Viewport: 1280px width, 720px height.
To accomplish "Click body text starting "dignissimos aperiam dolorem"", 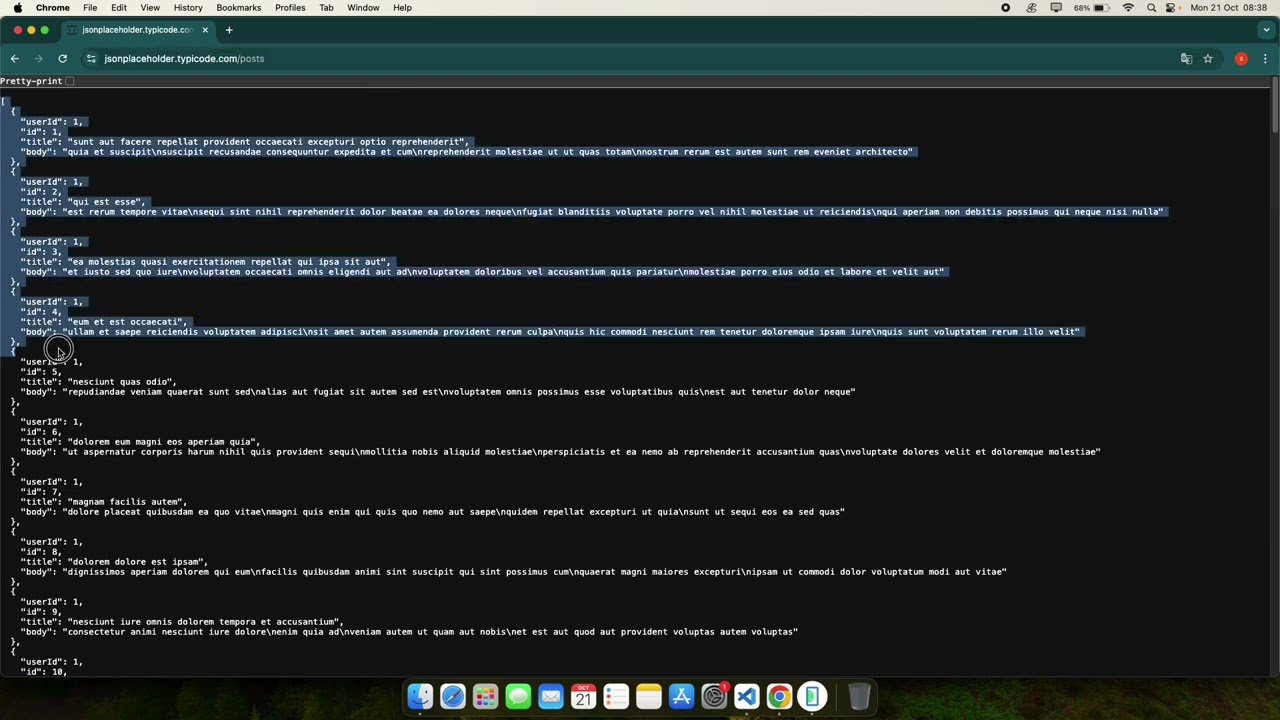I will tap(534, 572).
